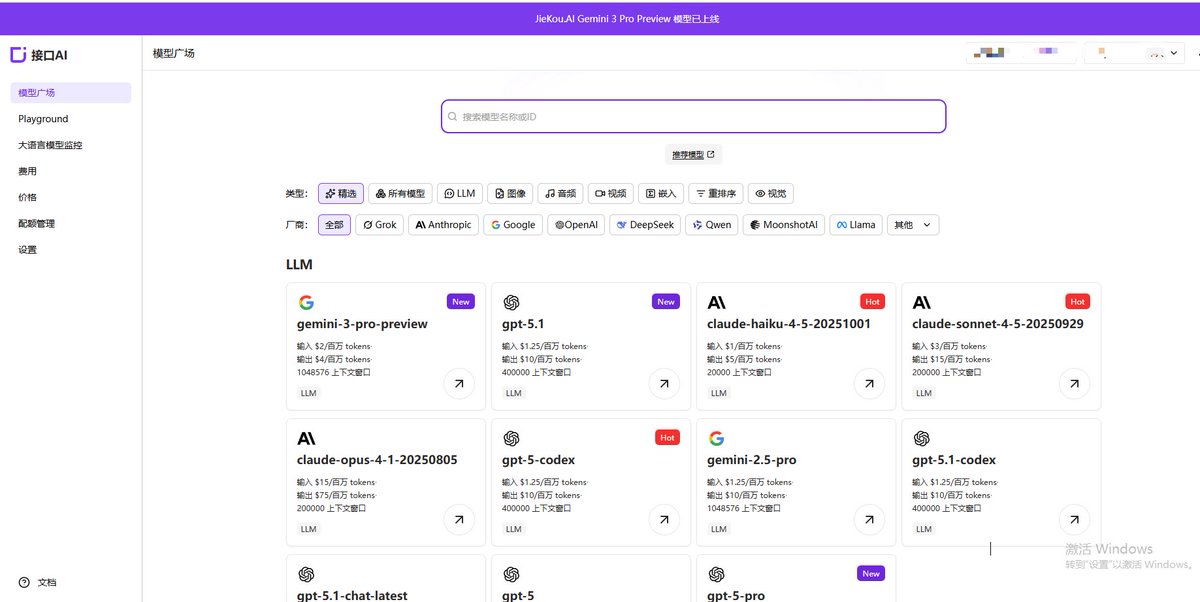Click the LLM tag on gpt-5.1 card
Image resolution: width=1200 pixels, height=602 pixels.
(x=513, y=393)
